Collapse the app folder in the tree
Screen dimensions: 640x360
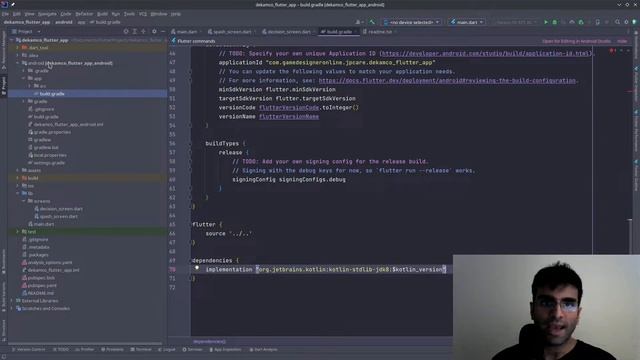[24, 78]
